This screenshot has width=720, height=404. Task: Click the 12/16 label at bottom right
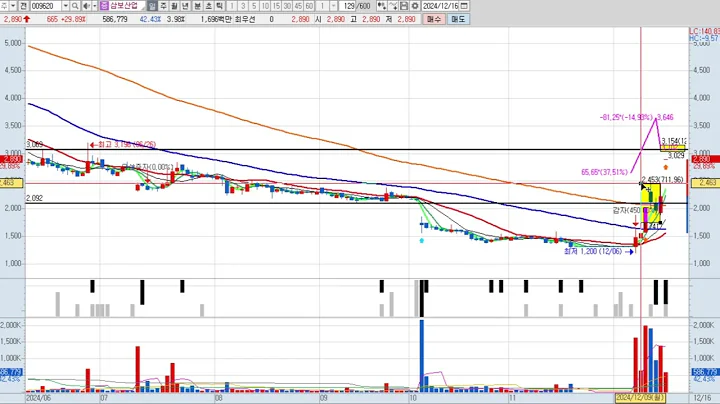point(702,398)
